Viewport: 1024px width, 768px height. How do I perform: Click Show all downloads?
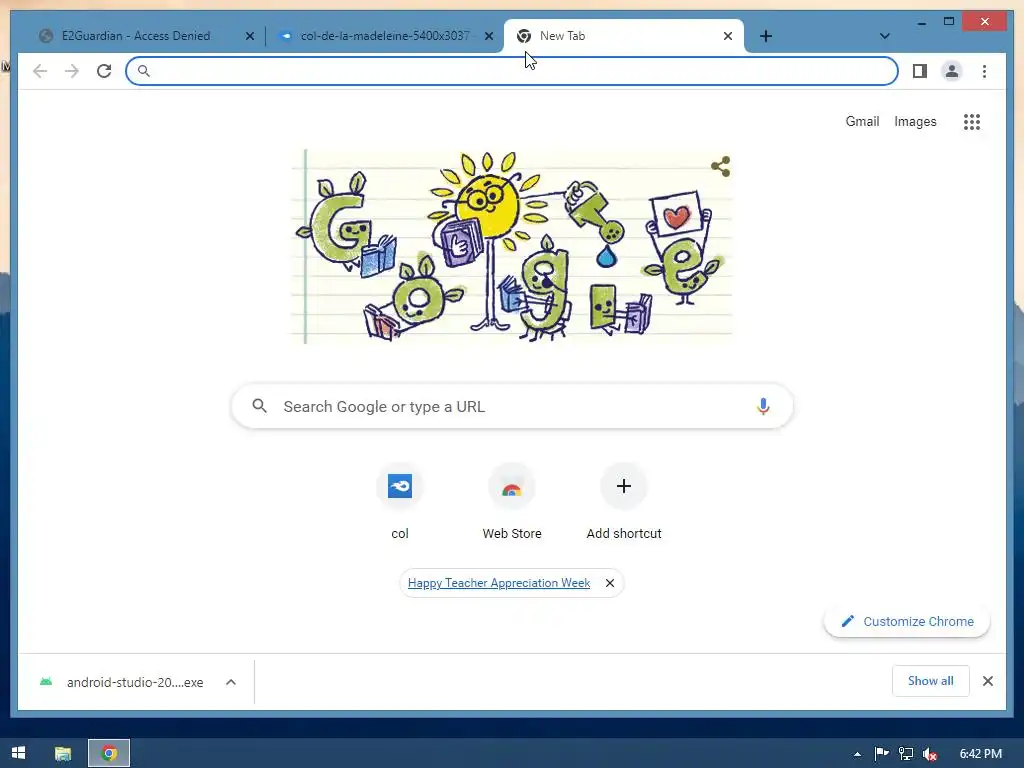pyautogui.click(x=931, y=681)
